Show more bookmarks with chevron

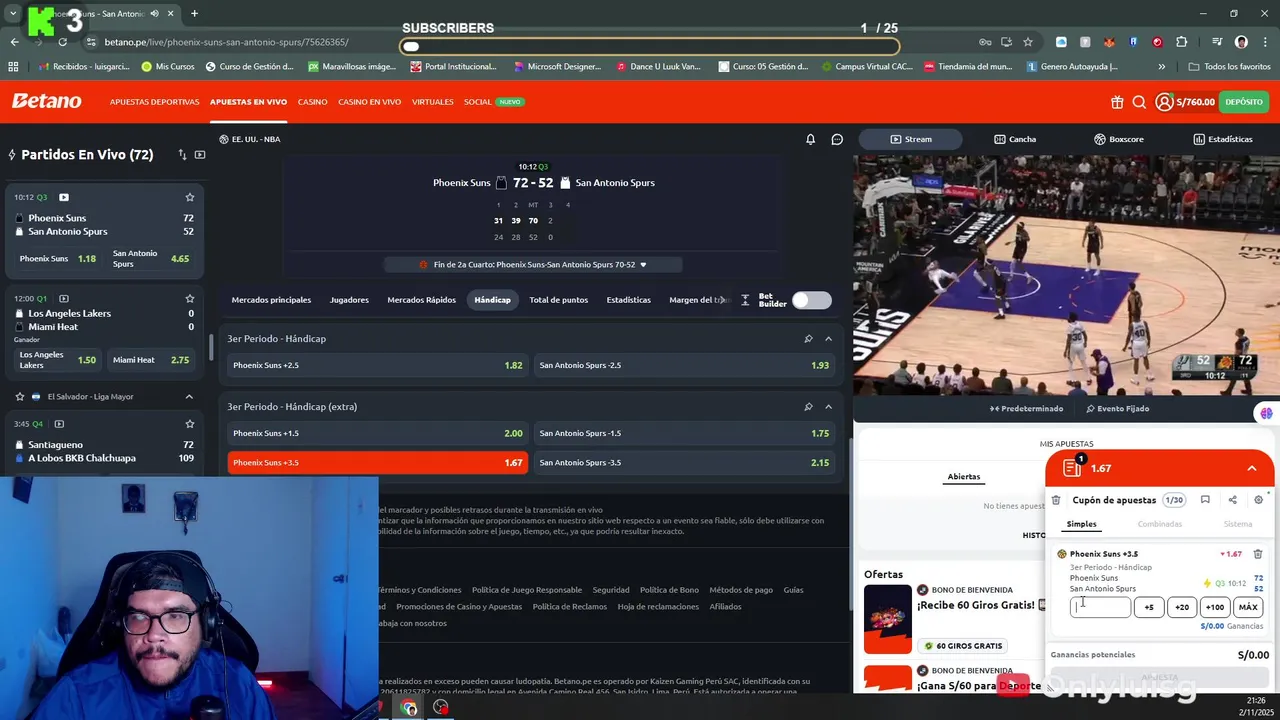click(x=1161, y=67)
